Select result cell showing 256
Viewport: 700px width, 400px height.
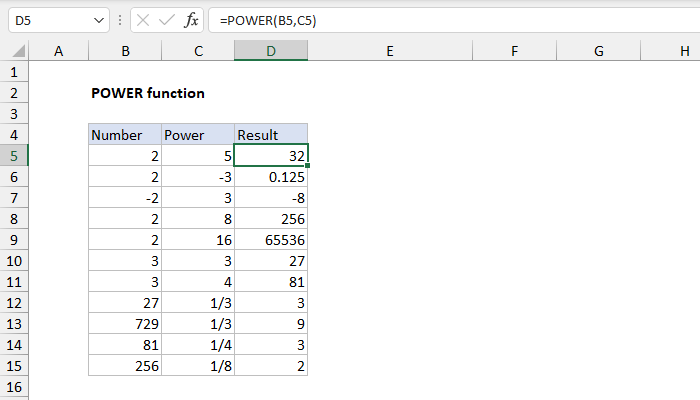click(x=271, y=219)
